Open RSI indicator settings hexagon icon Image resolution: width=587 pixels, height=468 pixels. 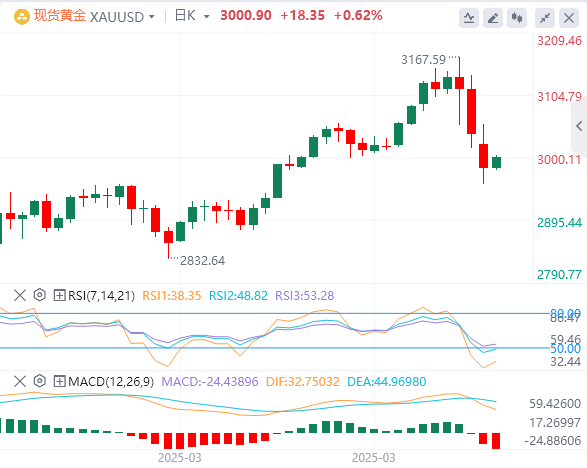(x=40, y=295)
